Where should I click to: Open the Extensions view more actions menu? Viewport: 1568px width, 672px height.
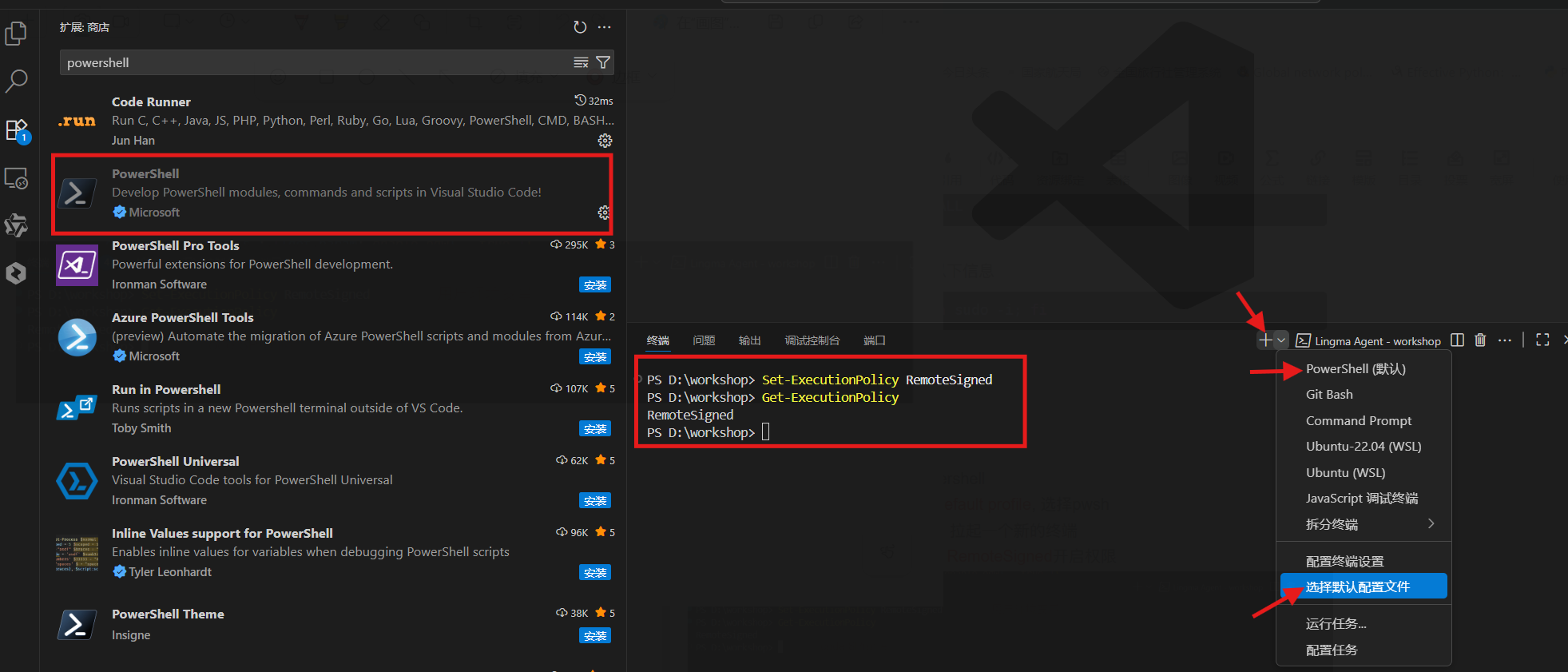point(605,27)
